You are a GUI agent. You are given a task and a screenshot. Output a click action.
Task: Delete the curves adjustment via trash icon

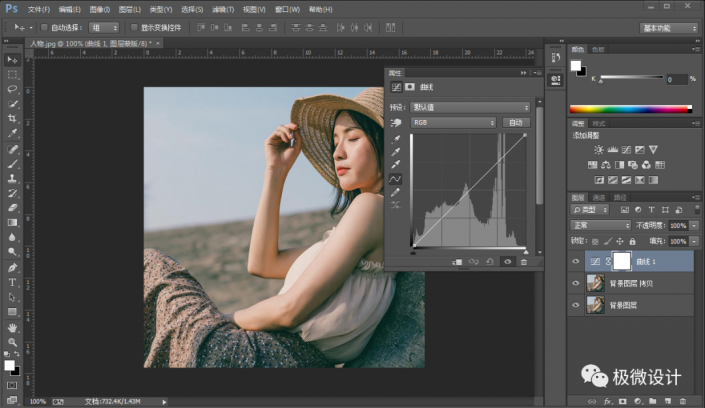click(523, 262)
